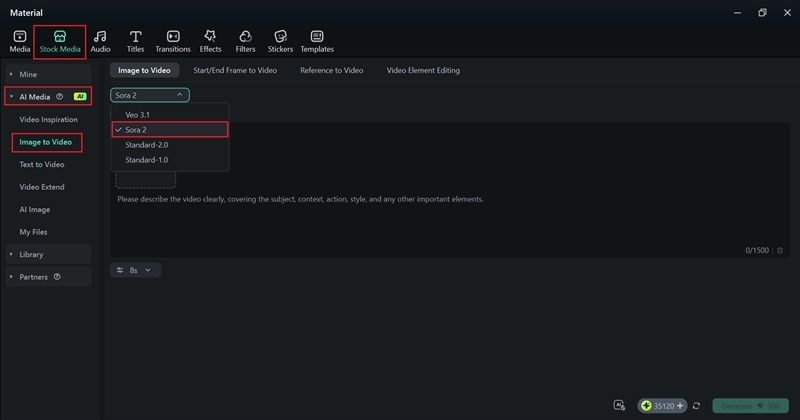Open AI Image in sidebar
Viewport: 800px width, 420px height.
tap(35, 209)
